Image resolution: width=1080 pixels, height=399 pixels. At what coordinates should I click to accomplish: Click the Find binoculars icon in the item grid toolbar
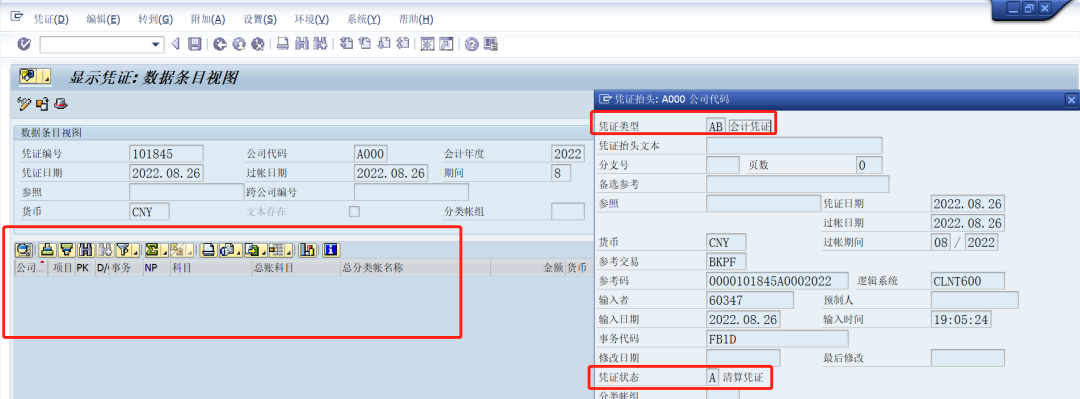[x=86, y=249]
